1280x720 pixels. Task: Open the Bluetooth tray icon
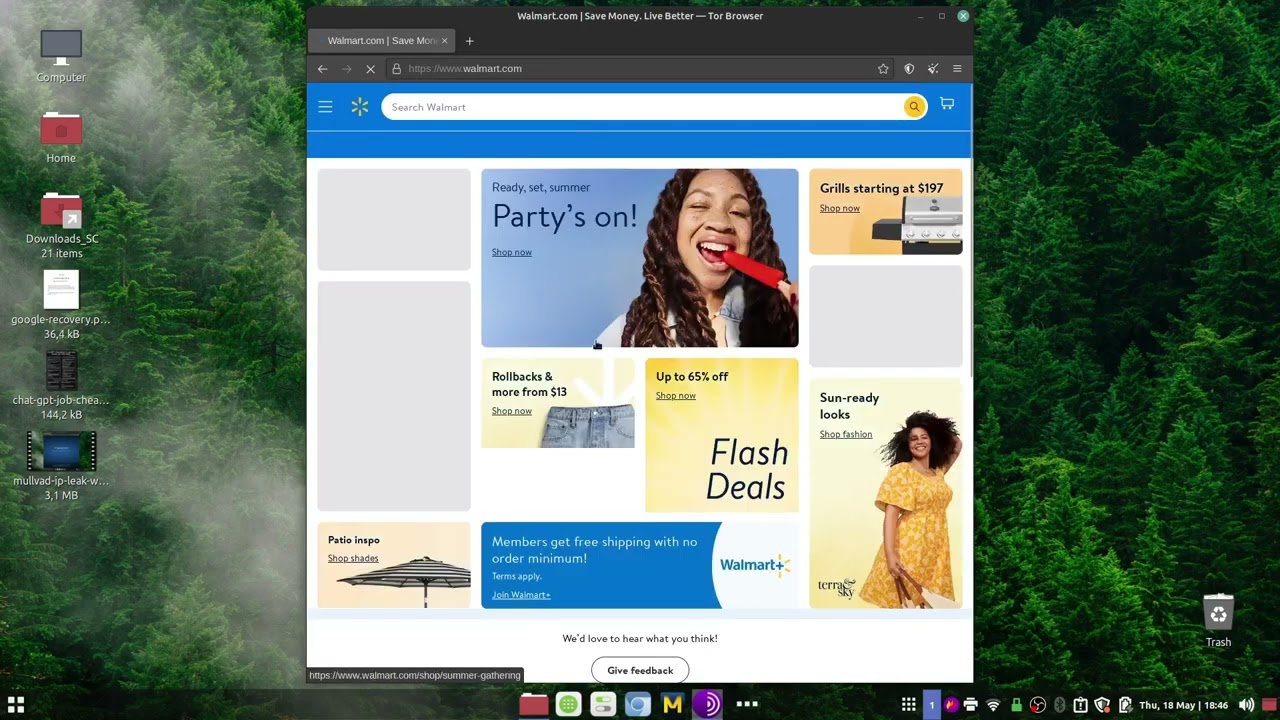(x=1060, y=705)
